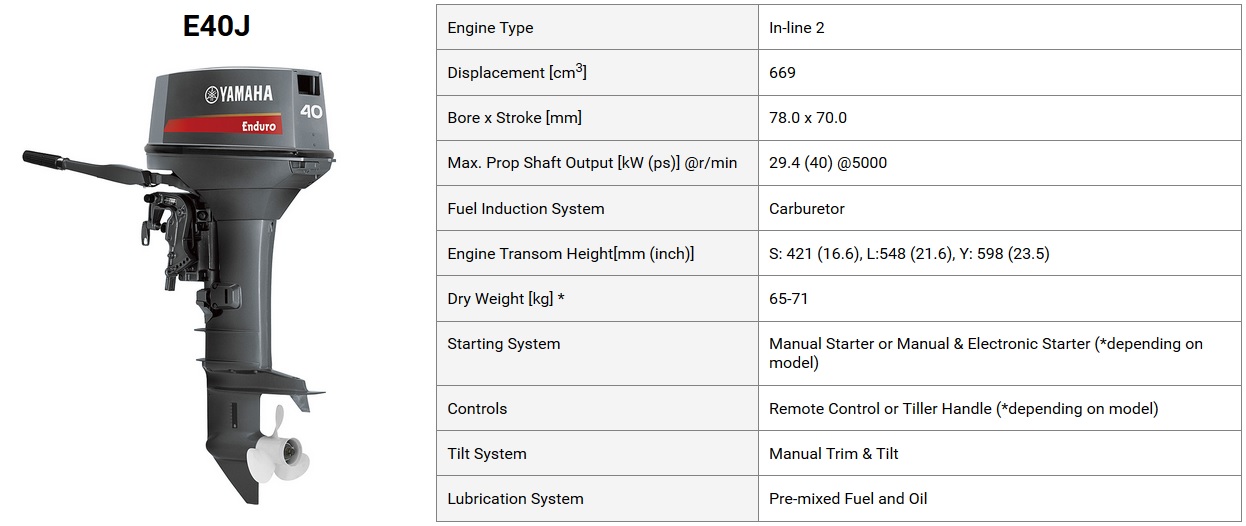The image size is (1246, 526).
Task: Select the Starting System label cell
Action: click(597, 353)
